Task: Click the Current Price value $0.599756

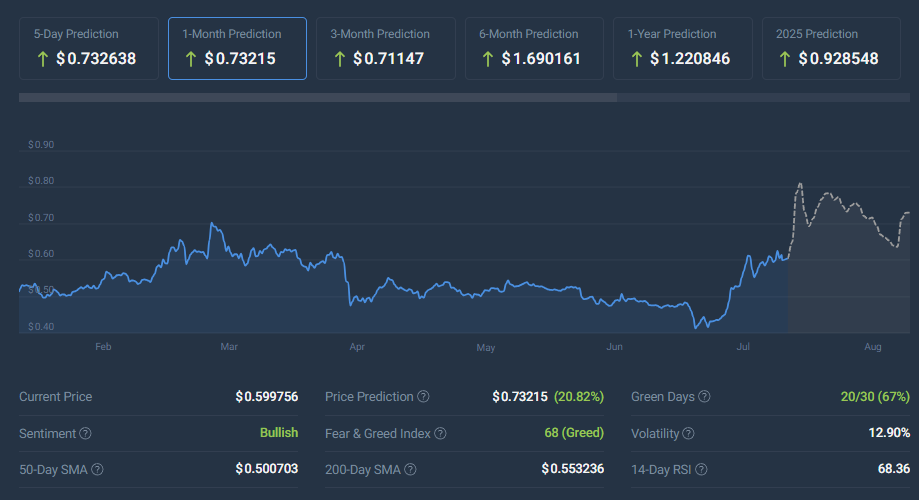Action: [267, 397]
